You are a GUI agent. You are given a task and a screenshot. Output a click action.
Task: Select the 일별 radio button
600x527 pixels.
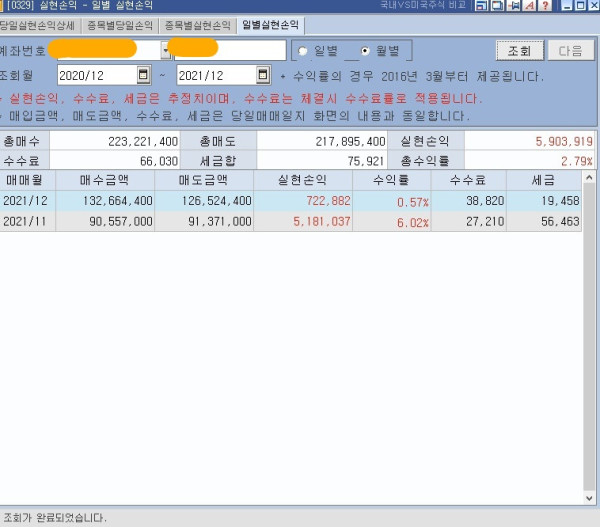(x=303, y=51)
